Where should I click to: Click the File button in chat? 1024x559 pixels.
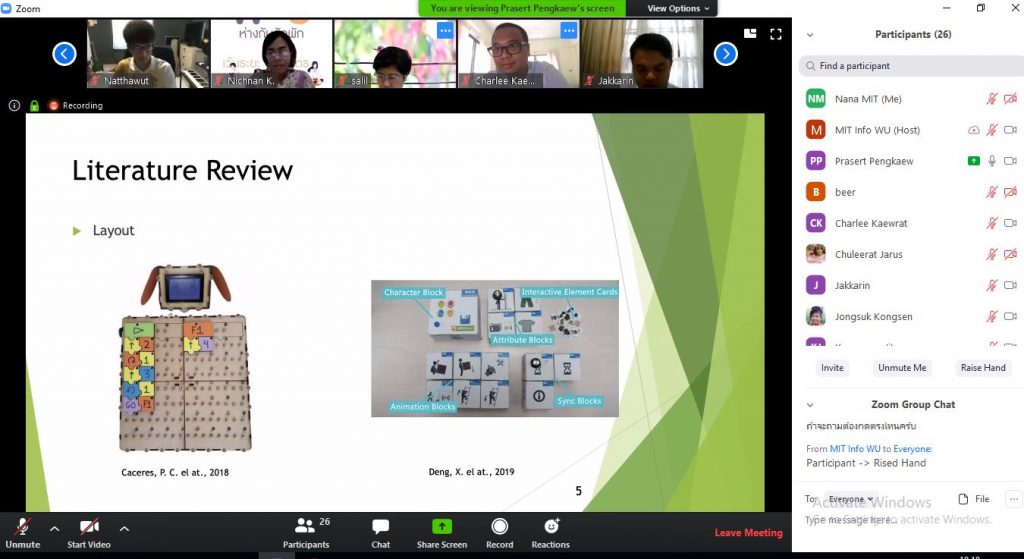[973, 498]
